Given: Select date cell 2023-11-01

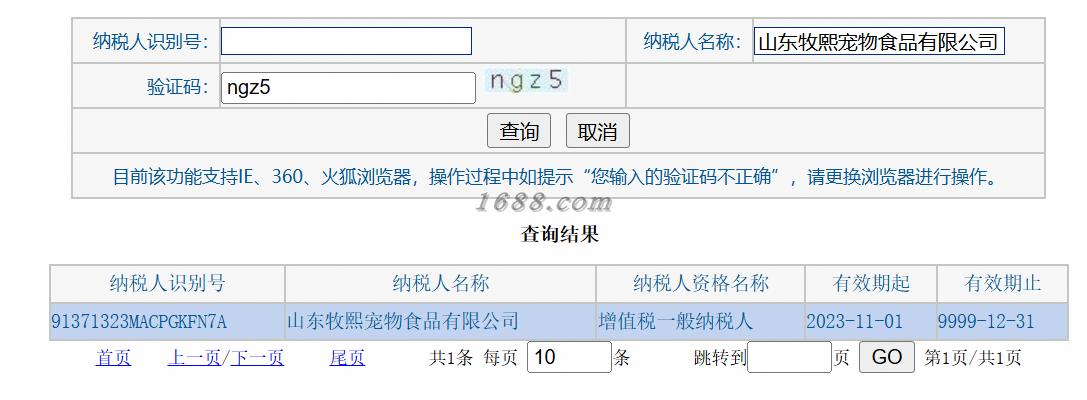Looking at the screenshot, I should pyautogui.click(x=871, y=322).
